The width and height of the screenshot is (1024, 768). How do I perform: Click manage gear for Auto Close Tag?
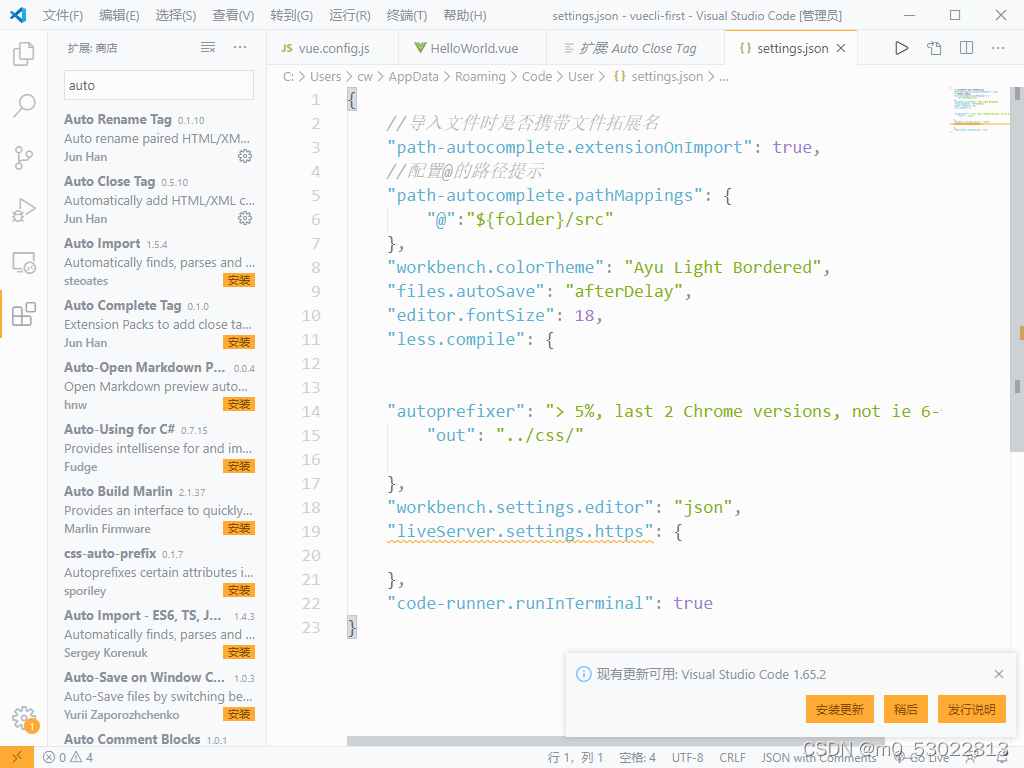click(245, 218)
